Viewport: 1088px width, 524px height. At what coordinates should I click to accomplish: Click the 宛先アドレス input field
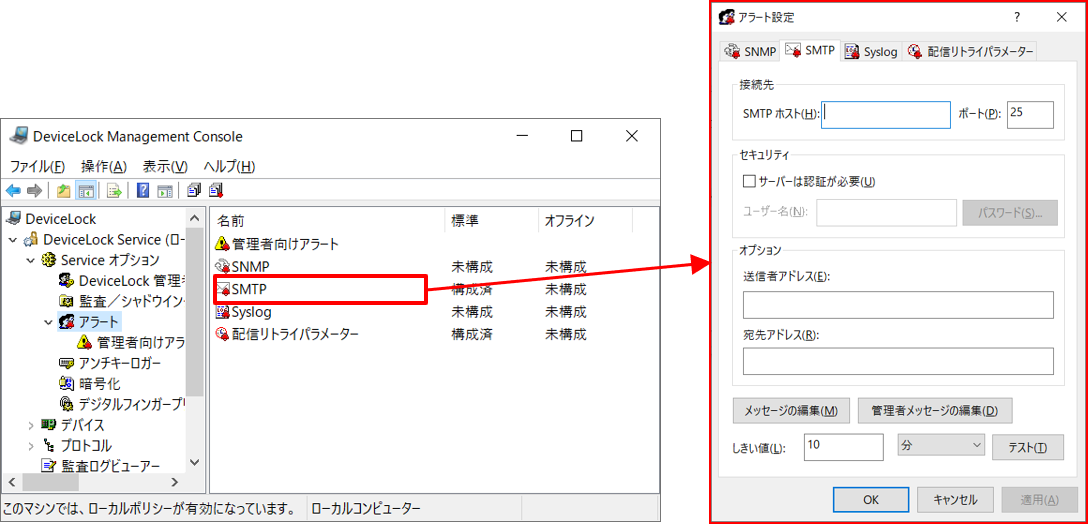(x=897, y=361)
